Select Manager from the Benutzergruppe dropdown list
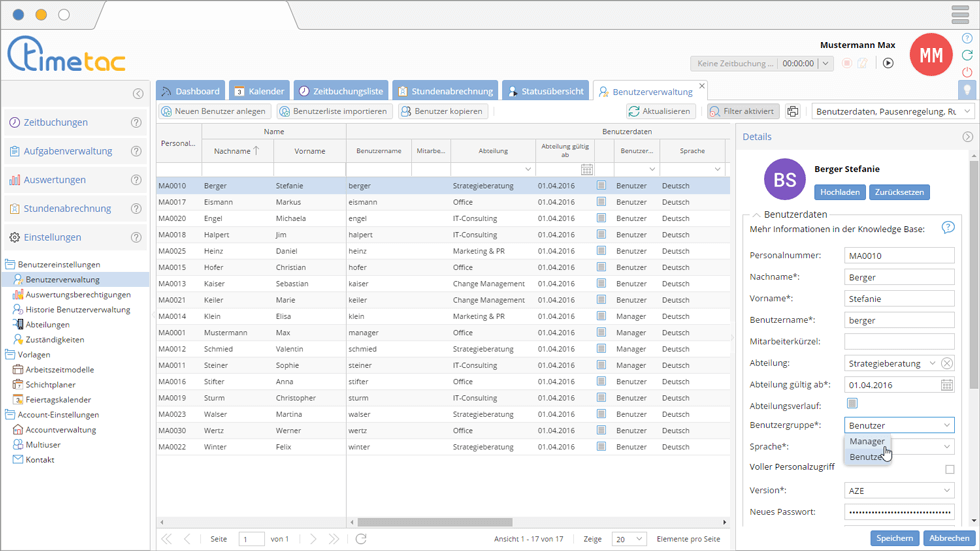The height and width of the screenshot is (551, 980). pos(866,441)
